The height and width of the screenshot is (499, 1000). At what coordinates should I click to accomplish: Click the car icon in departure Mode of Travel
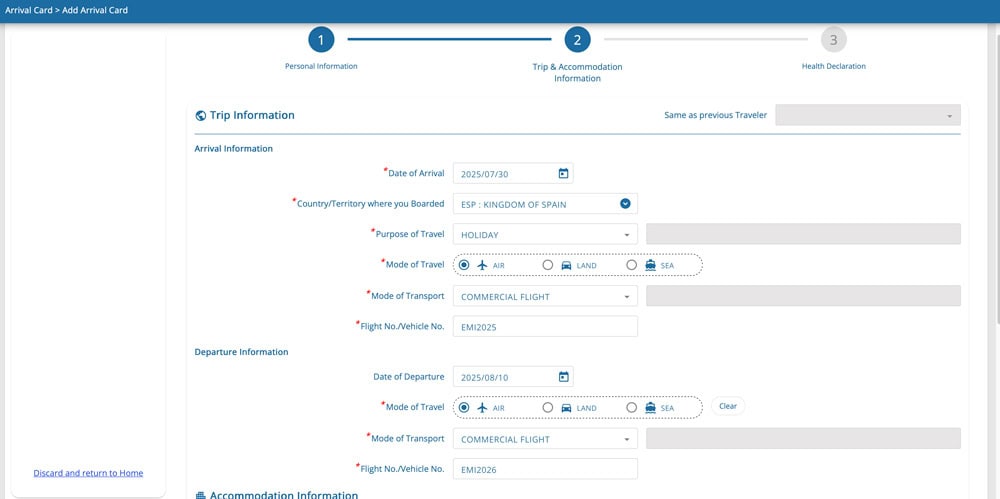566,408
